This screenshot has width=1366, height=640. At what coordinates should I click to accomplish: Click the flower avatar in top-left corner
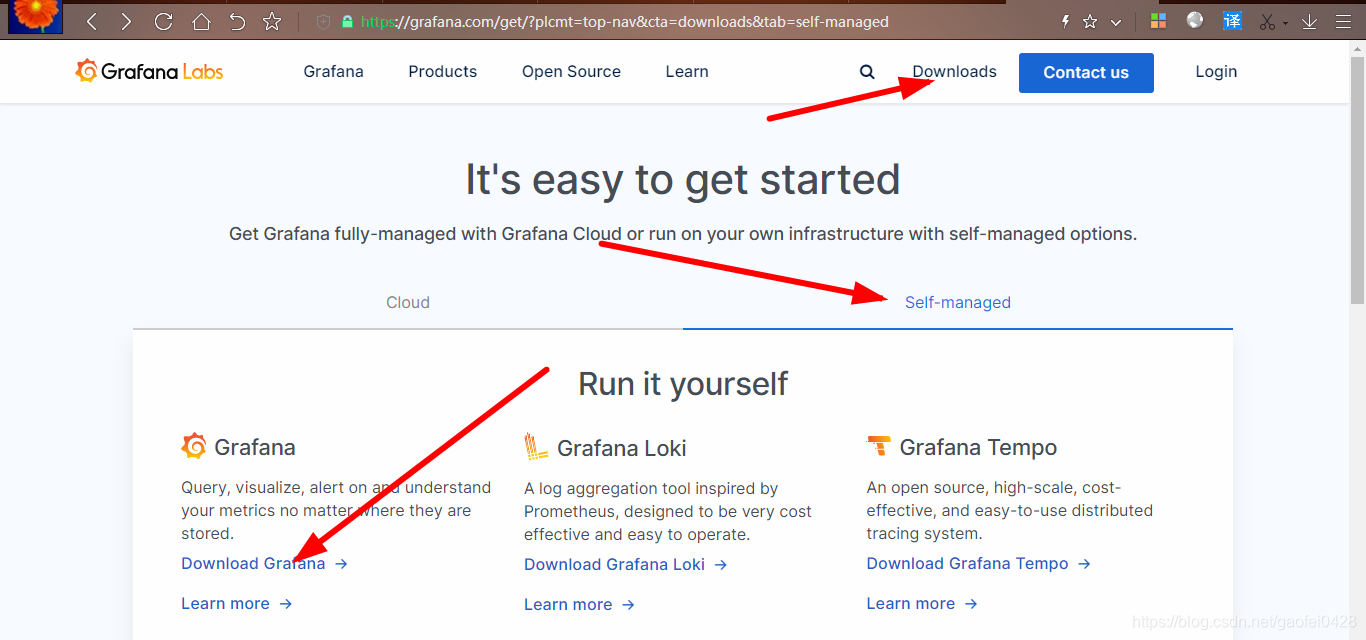point(35,17)
